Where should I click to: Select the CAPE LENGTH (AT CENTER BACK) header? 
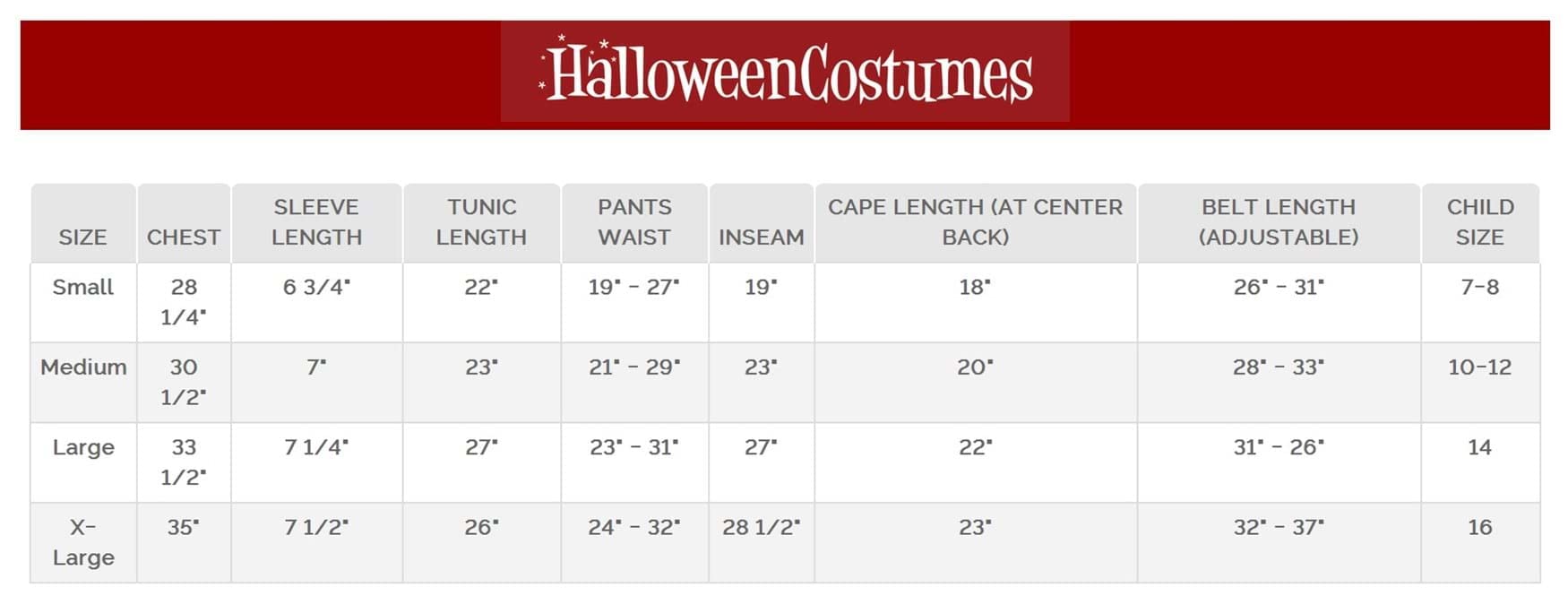point(975,222)
